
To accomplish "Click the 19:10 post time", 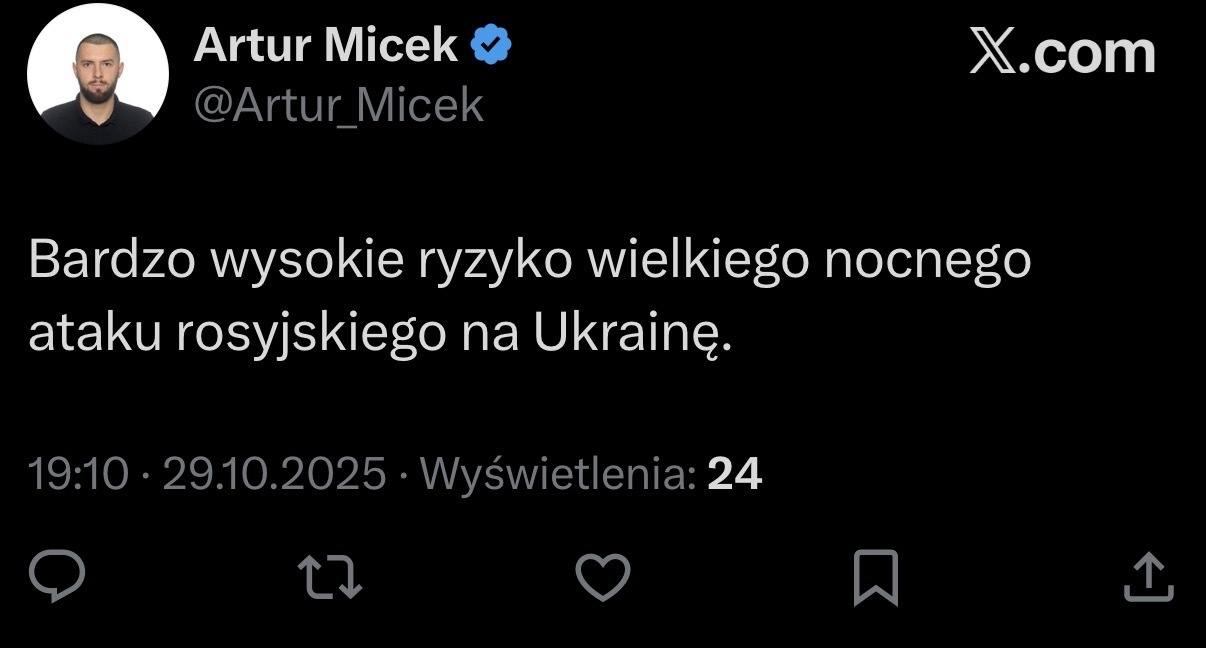I will [79, 474].
